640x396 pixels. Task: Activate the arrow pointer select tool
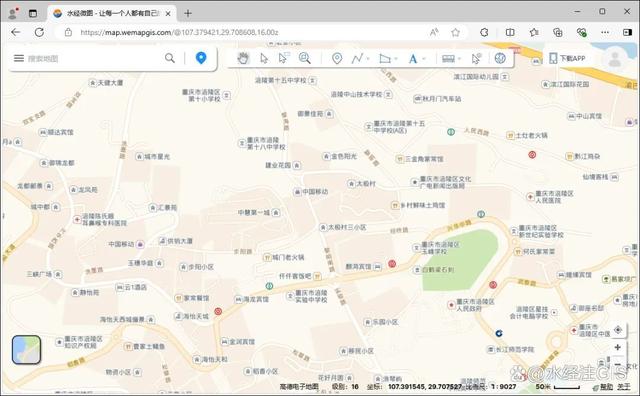click(264, 58)
